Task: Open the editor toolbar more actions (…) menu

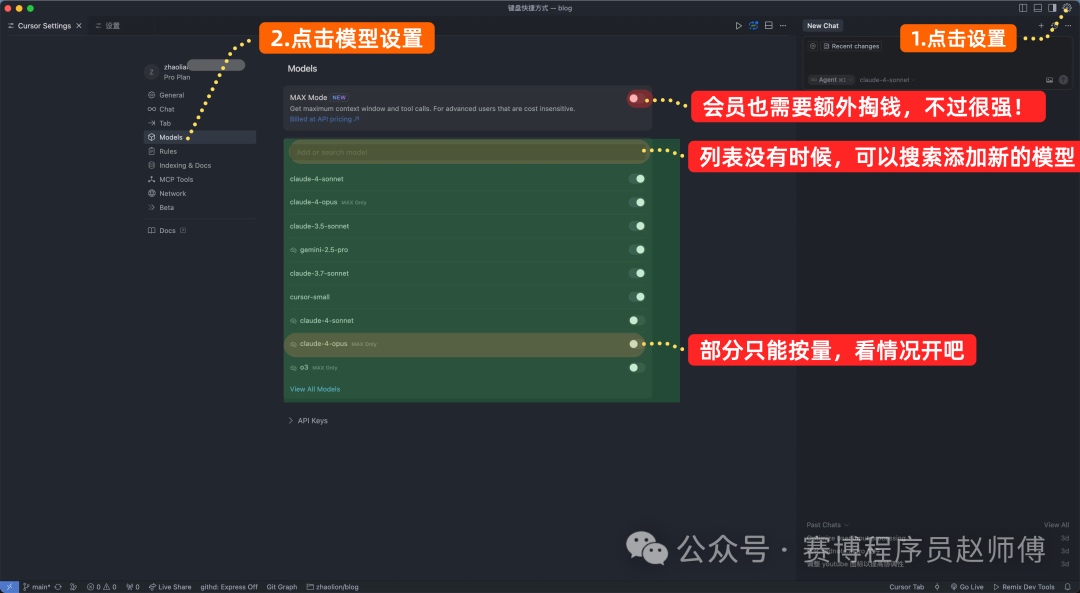Action: 783,25
